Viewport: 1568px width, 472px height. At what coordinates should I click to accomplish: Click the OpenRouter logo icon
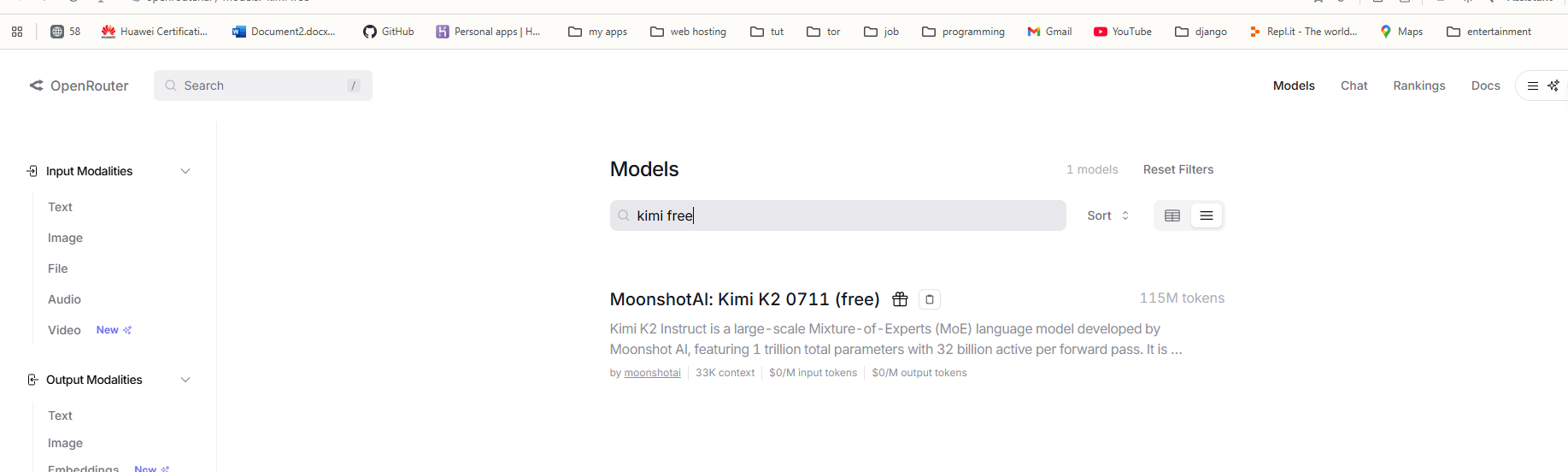tap(37, 86)
